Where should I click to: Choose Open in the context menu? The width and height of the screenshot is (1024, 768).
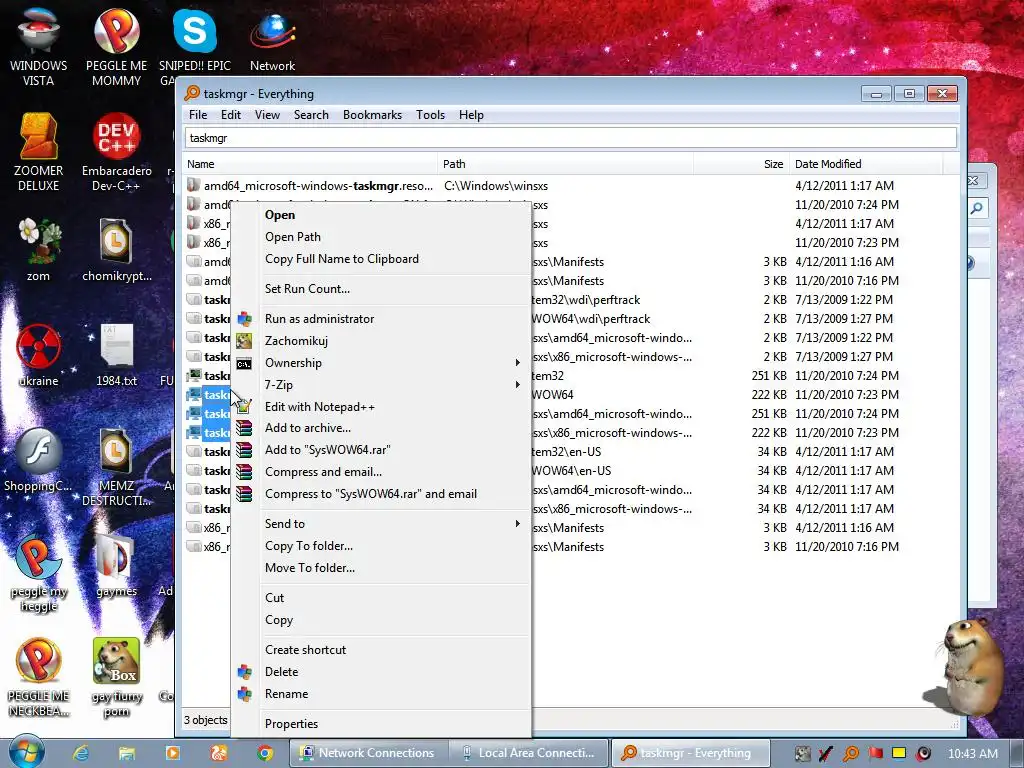tap(381, 215)
